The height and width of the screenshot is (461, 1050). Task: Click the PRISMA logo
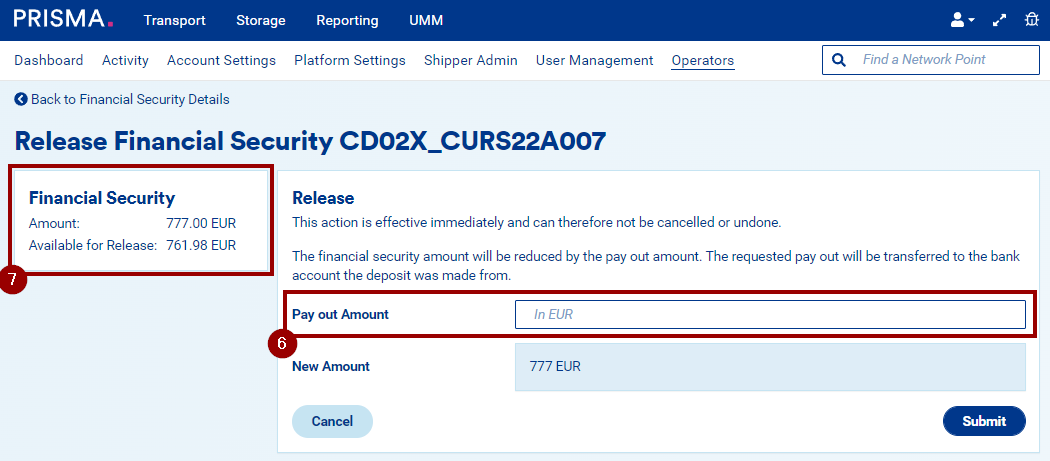coord(63,19)
